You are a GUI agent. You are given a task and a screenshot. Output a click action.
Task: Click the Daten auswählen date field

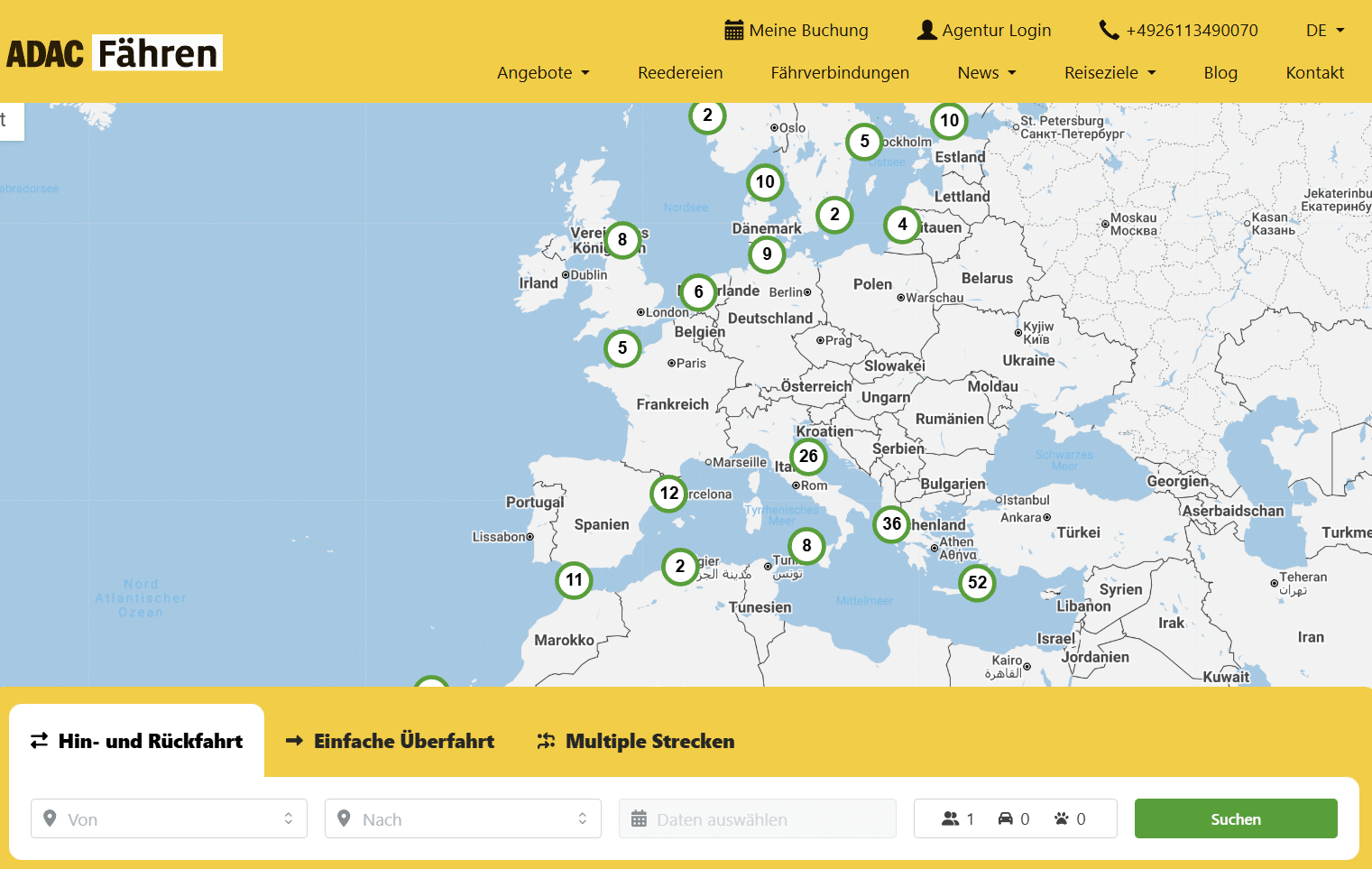tap(757, 818)
